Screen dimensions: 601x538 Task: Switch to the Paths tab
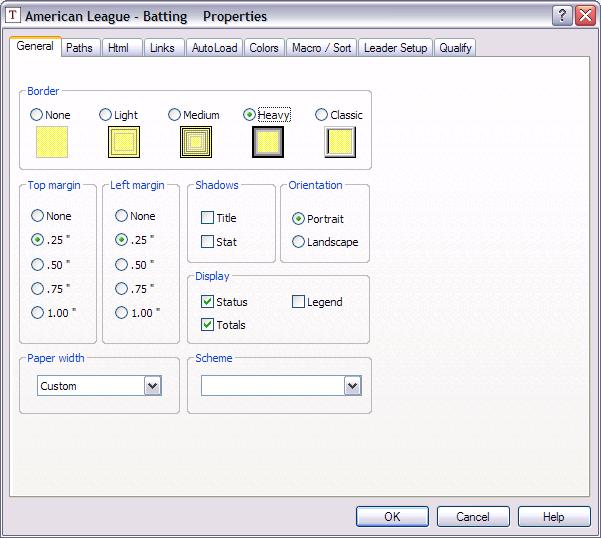pos(79,48)
